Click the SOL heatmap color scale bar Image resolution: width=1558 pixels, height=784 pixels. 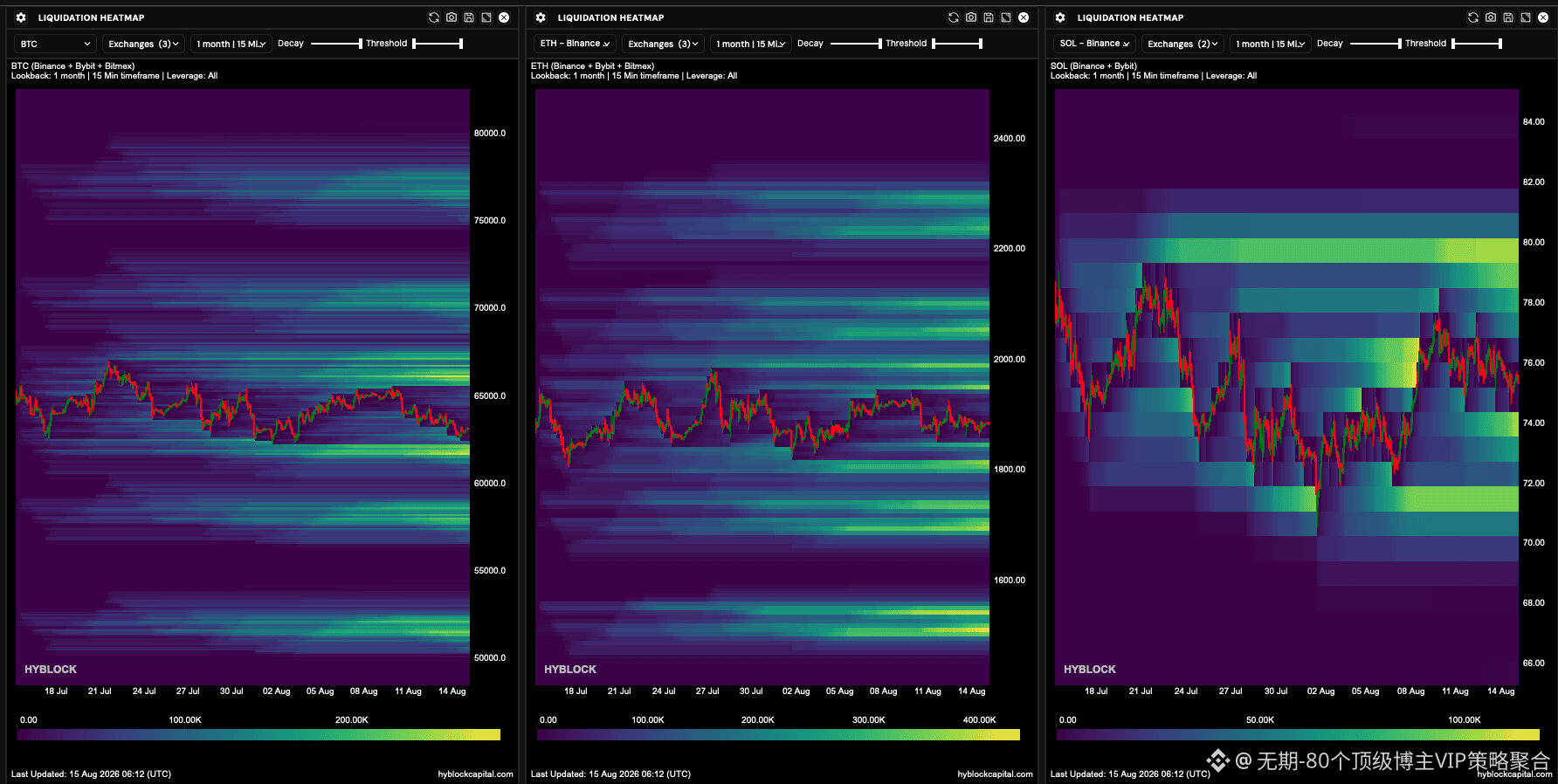tap(1298, 735)
